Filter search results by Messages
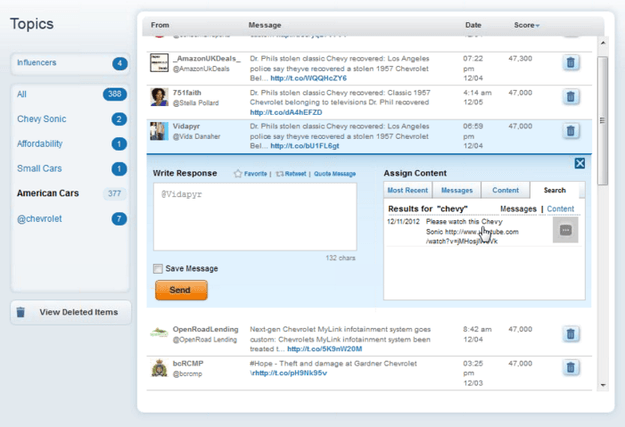The height and width of the screenshot is (427, 625). tap(518, 209)
